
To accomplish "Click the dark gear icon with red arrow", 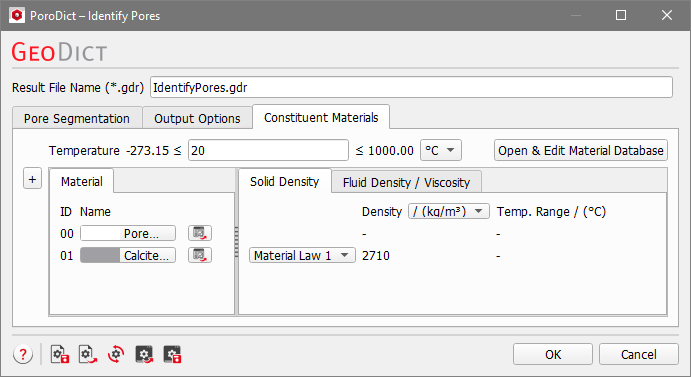I will pos(144,354).
